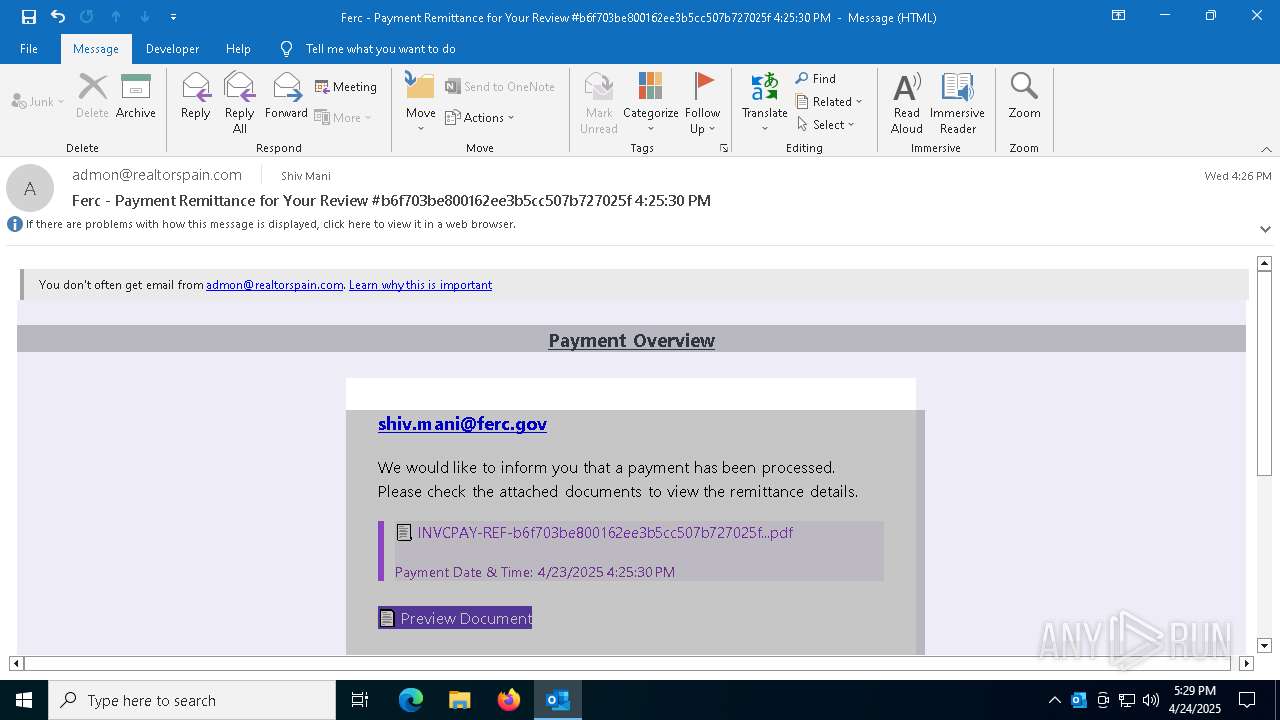Click the horizontal scrollbar left arrow
Image resolution: width=1280 pixels, height=720 pixels.
(16, 663)
